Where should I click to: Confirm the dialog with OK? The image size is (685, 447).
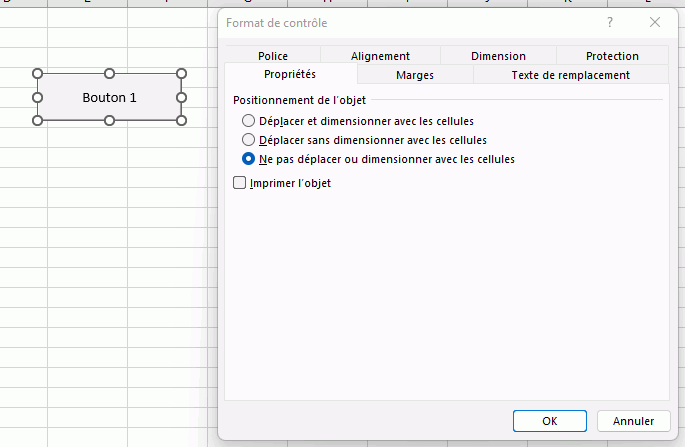549,421
